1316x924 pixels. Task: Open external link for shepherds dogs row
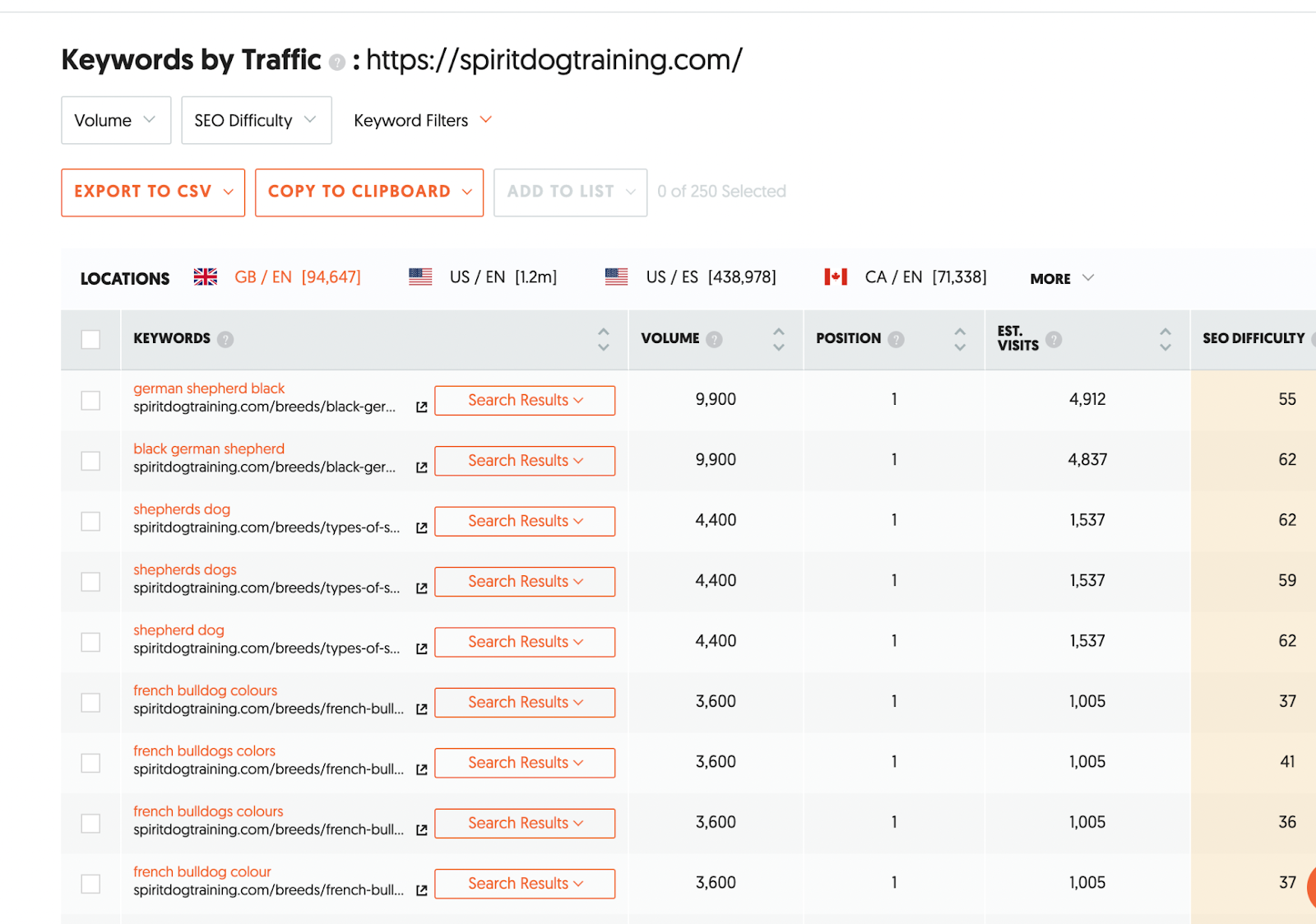tap(422, 588)
